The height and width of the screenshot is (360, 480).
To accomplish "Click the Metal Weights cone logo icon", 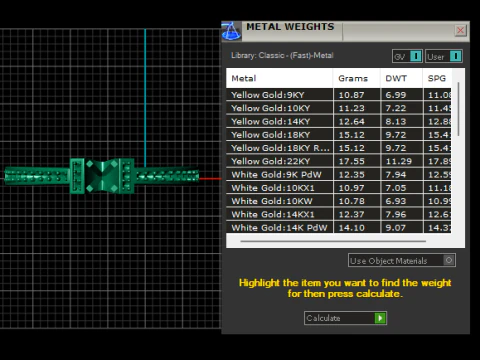I will pos(231,31).
